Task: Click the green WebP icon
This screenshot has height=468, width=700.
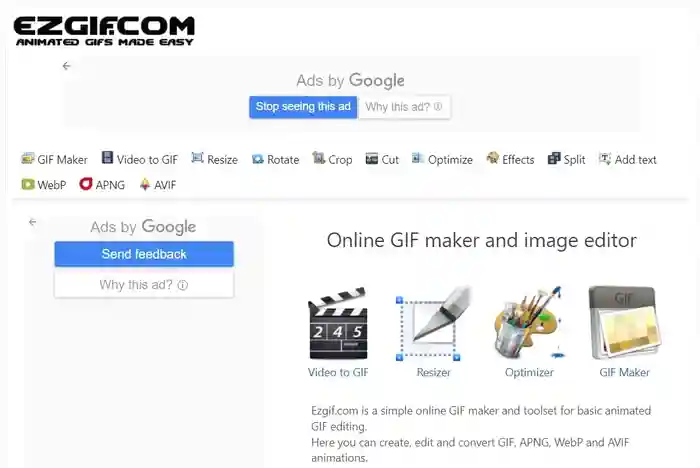Action: (28, 184)
